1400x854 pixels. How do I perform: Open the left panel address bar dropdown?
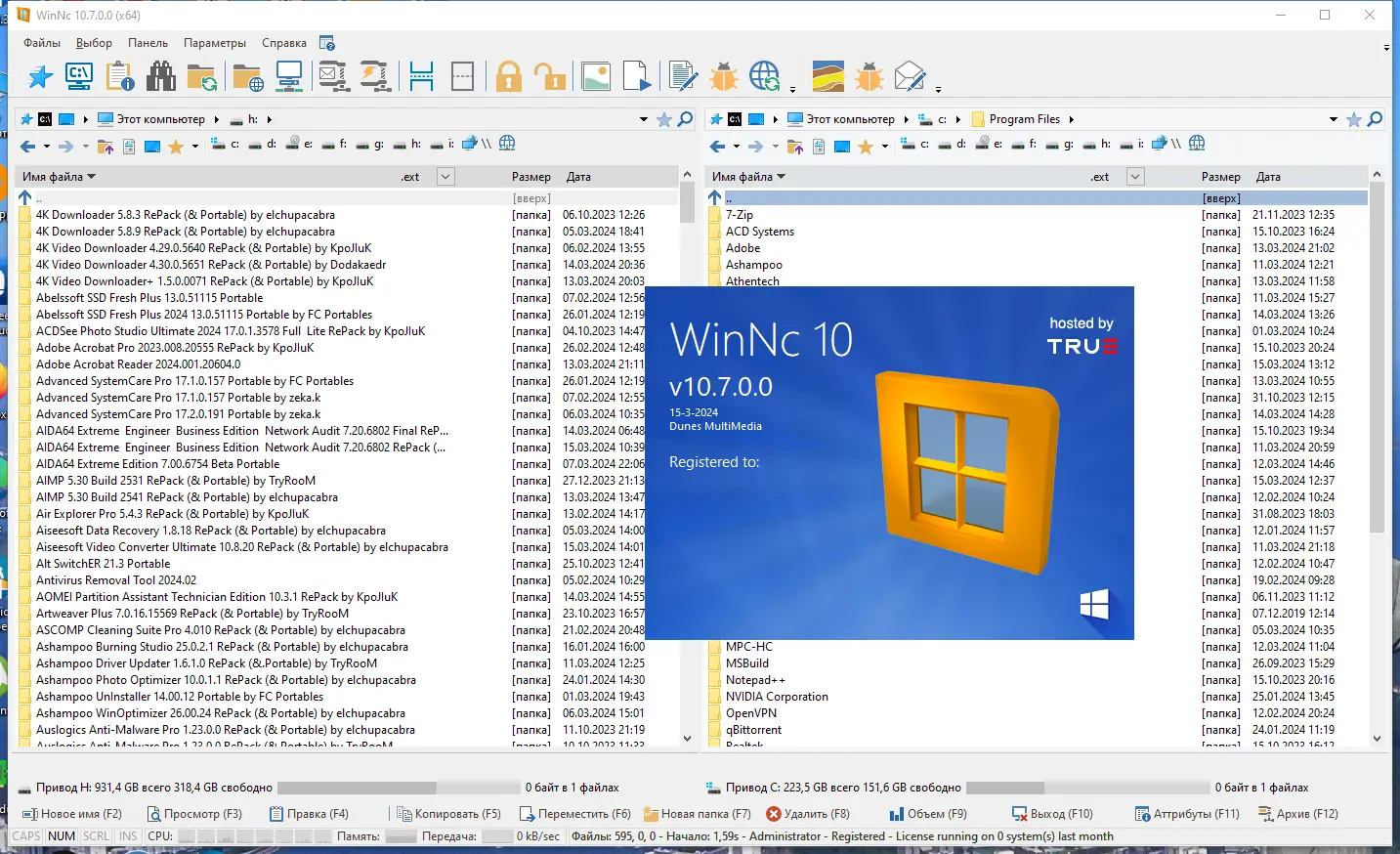click(x=643, y=118)
